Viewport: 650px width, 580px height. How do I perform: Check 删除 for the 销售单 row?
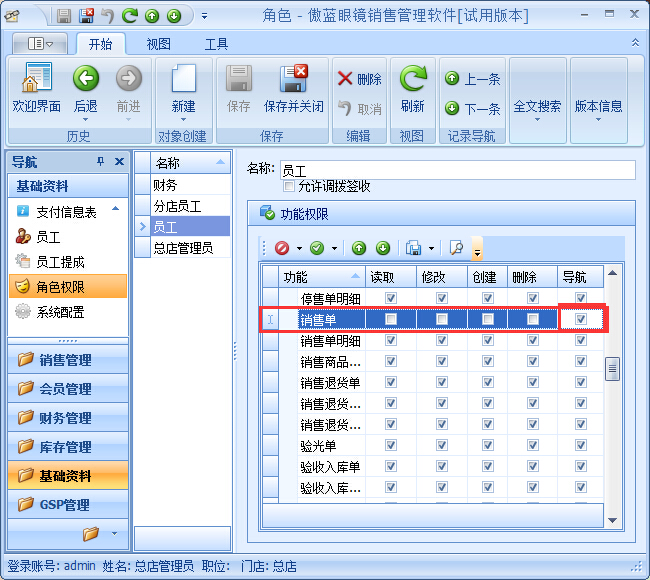click(533, 319)
